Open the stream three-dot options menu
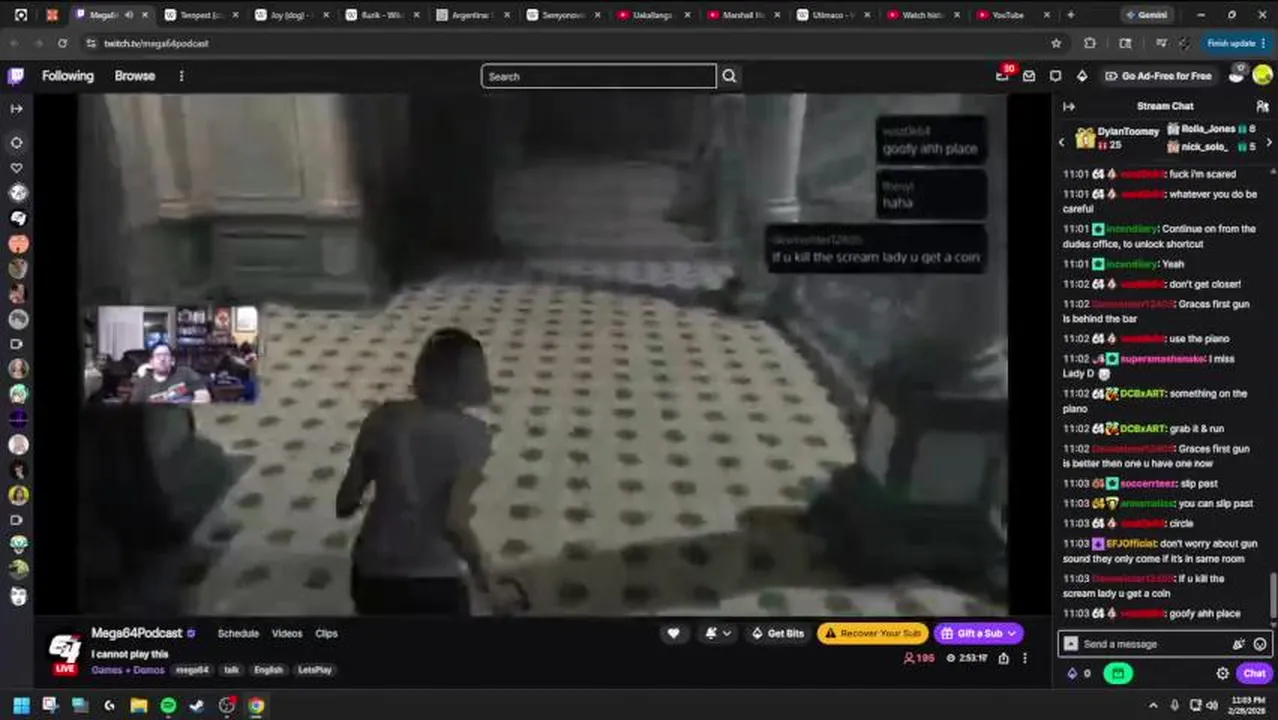 click(1025, 658)
